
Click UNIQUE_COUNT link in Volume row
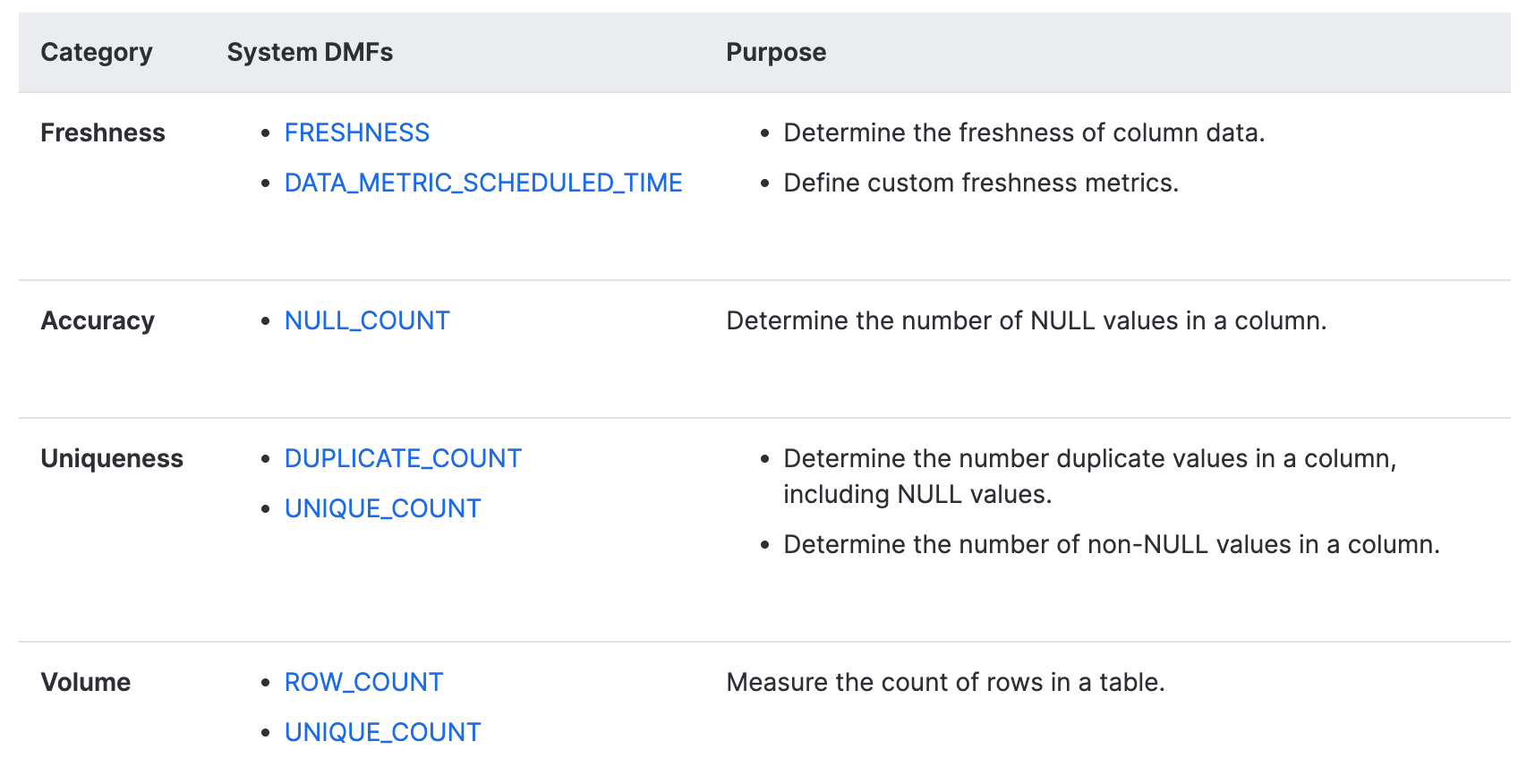point(382,732)
